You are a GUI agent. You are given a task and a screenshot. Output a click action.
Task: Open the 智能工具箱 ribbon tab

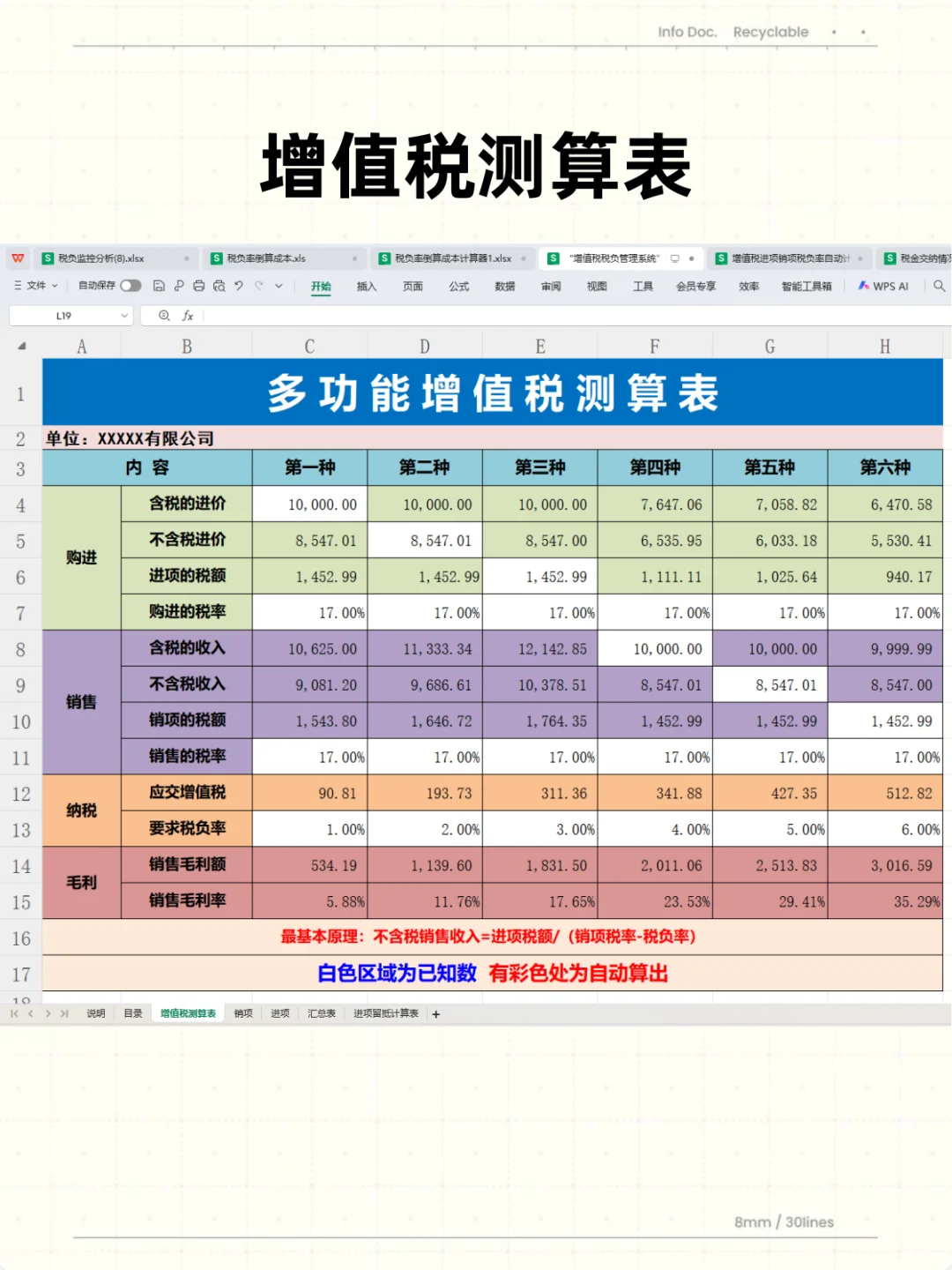click(807, 287)
